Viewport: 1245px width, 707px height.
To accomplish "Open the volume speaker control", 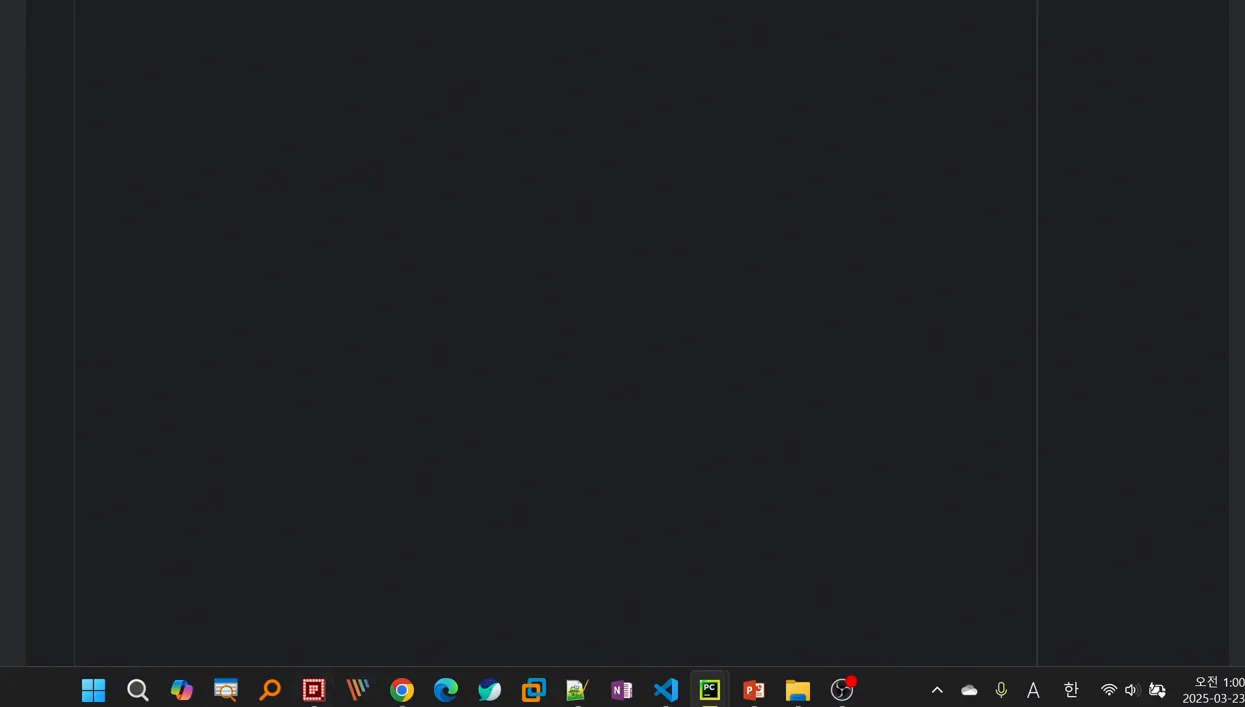I will pyautogui.click(x=1132, y=690).
